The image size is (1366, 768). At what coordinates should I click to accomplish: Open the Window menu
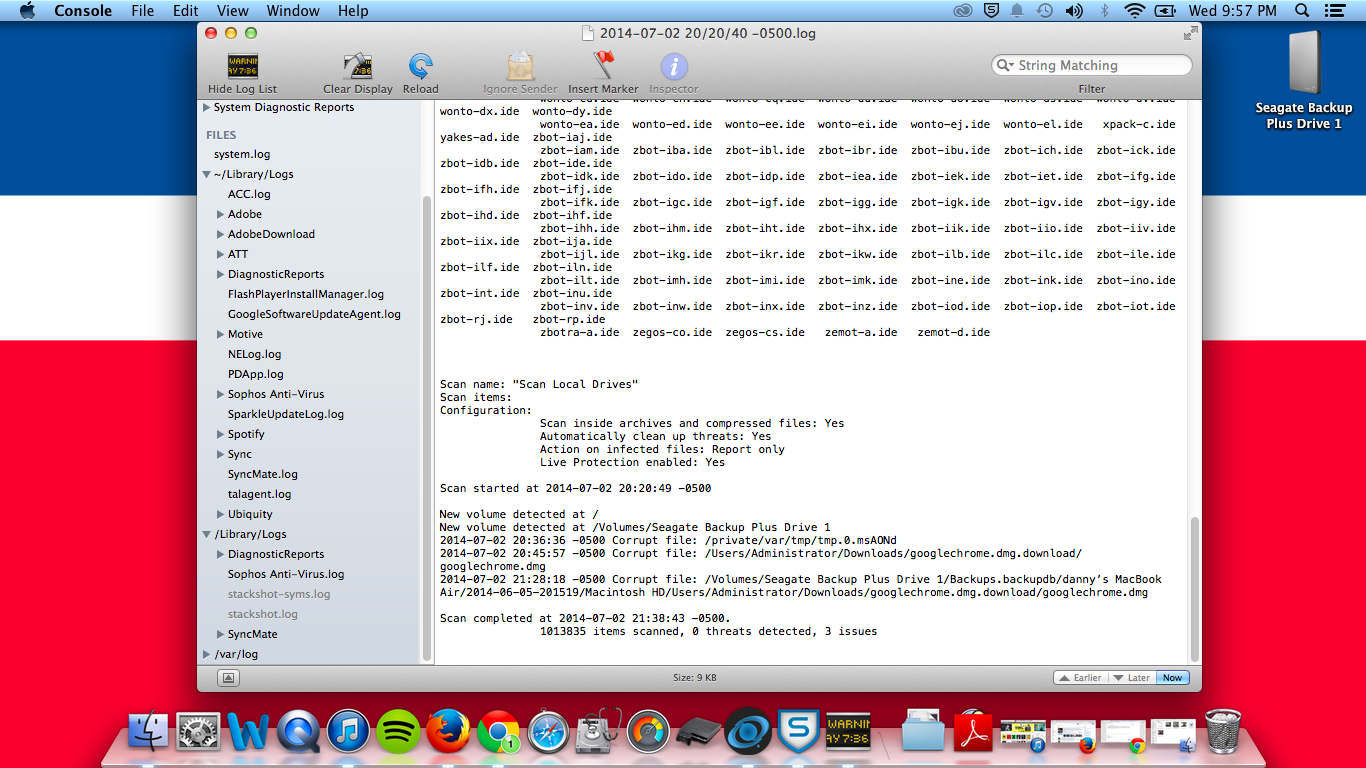(x=294, y=11)
